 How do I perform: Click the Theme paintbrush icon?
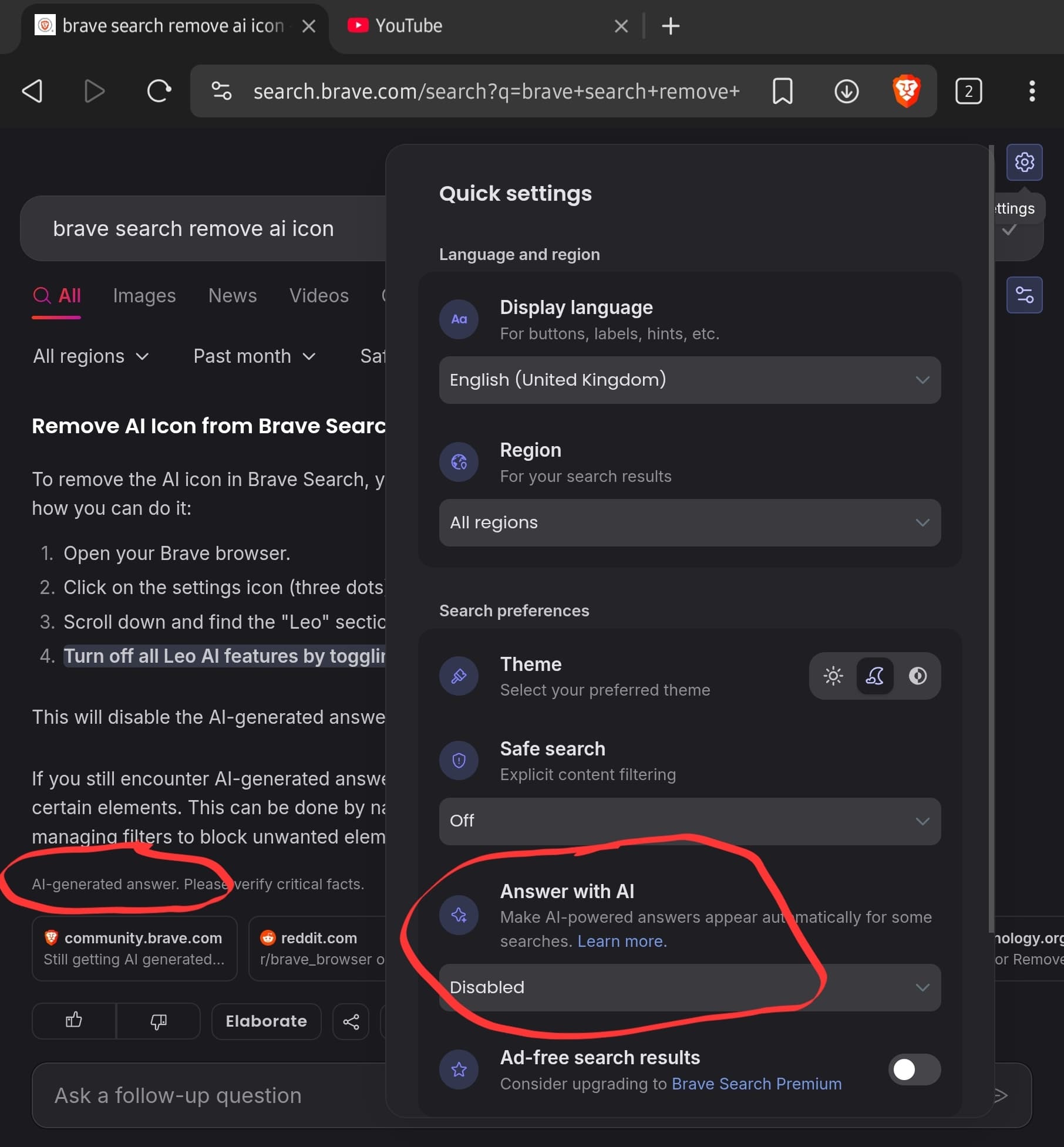pyautogui.click(x=459, y=676)
